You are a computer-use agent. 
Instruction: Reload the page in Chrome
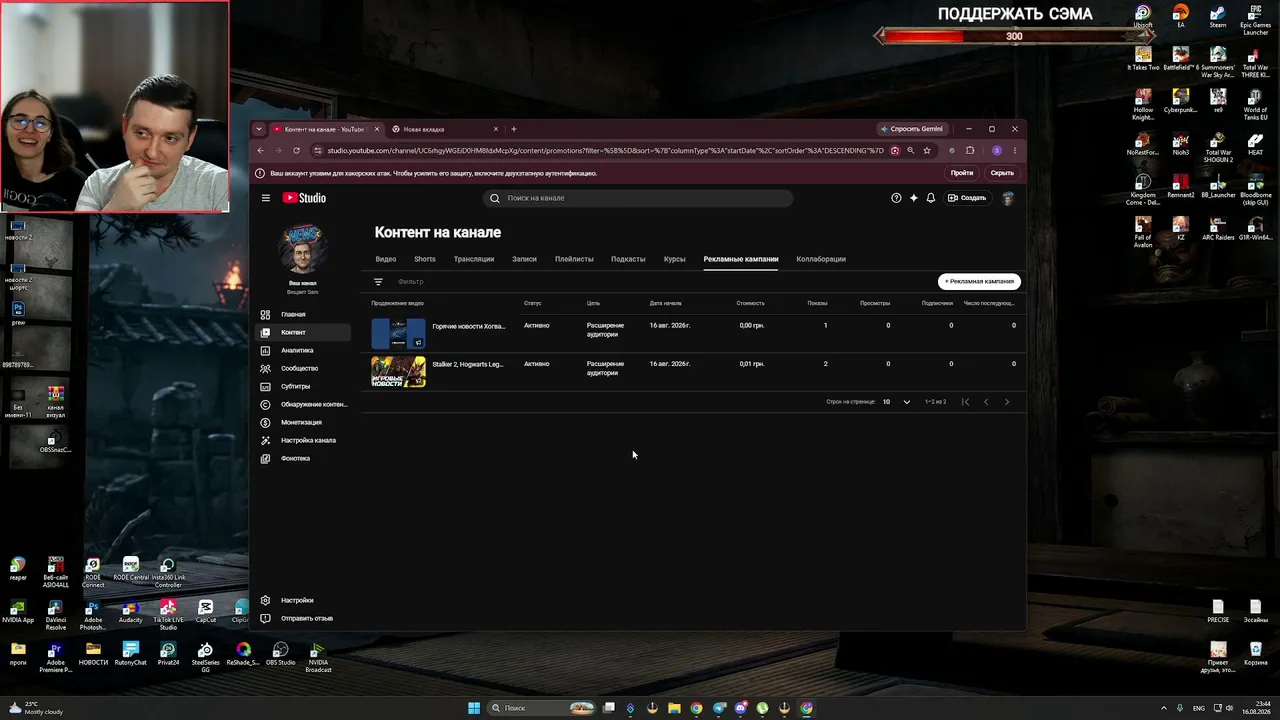pyautogui.click(x=296, y=151)
